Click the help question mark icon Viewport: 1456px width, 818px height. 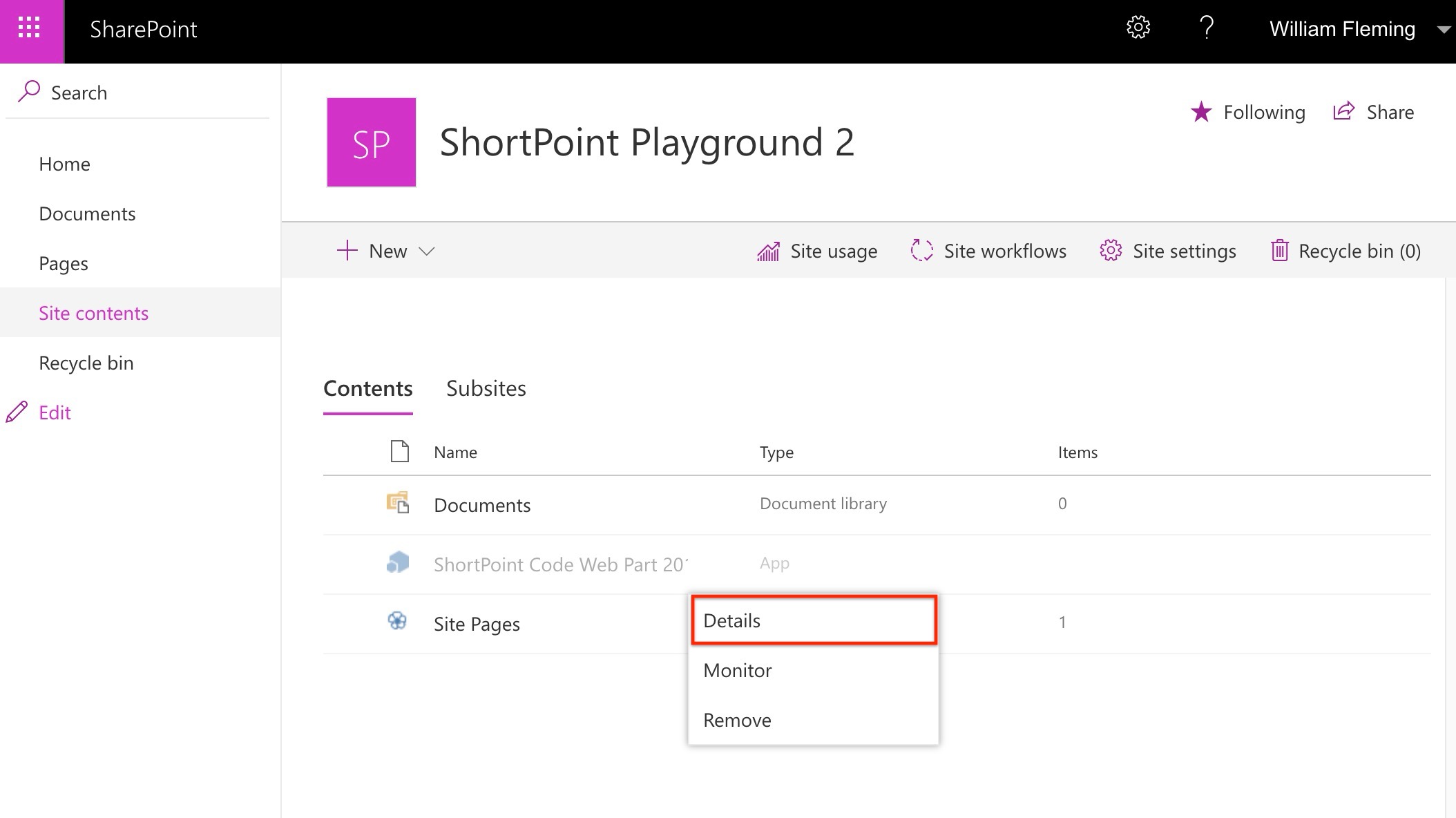[1207, 28]
